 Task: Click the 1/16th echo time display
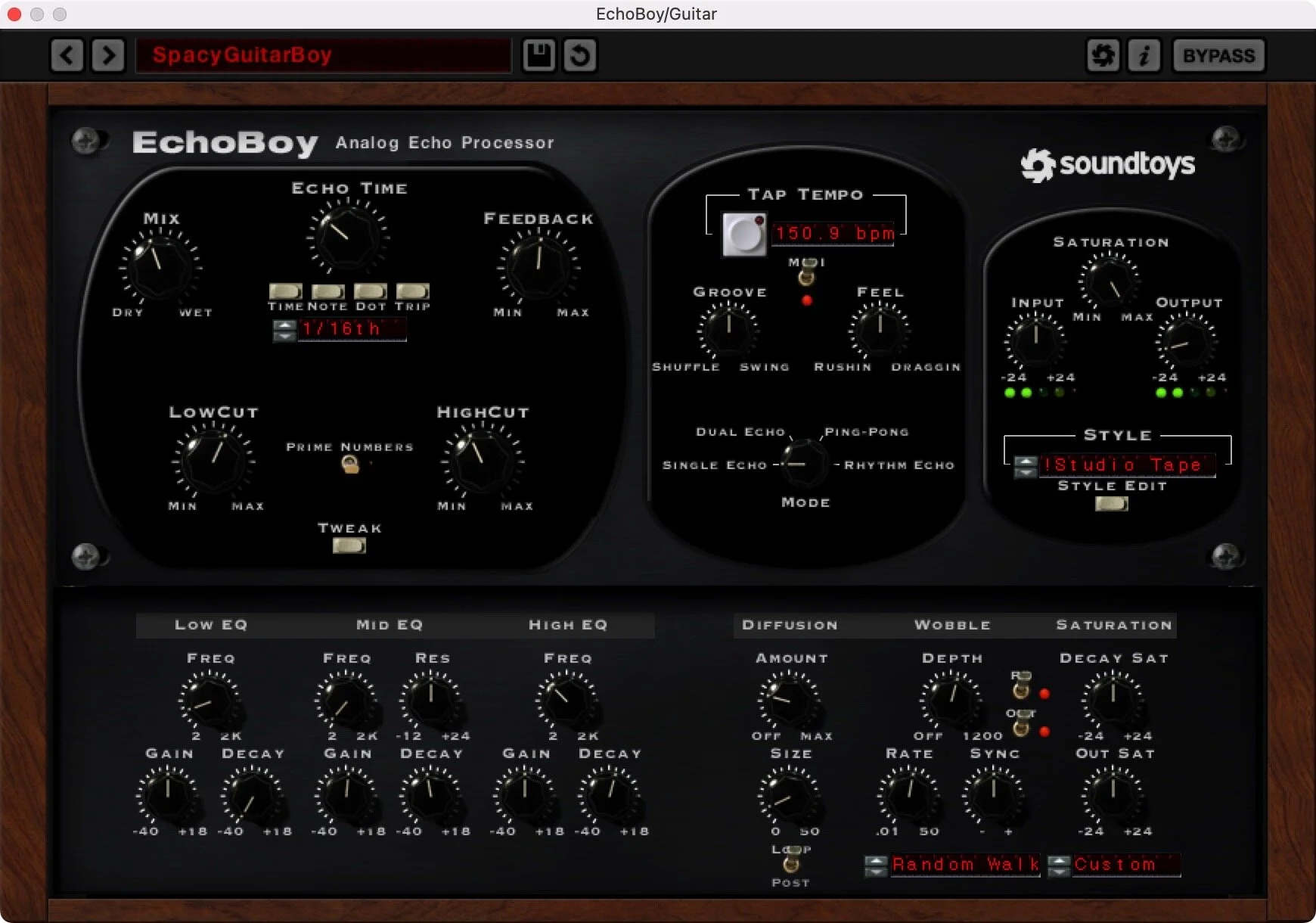coord(352,329)
